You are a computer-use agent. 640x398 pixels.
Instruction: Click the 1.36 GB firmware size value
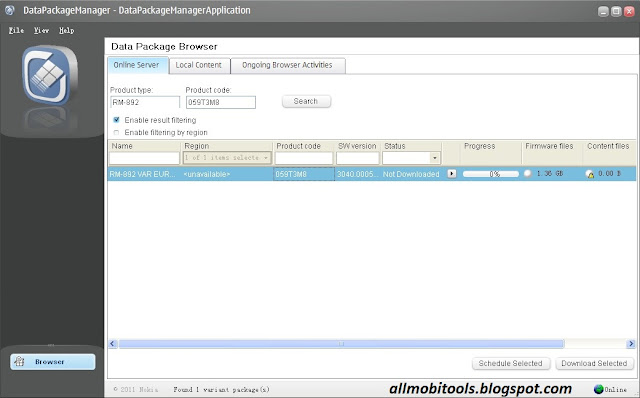coord(550,173)
